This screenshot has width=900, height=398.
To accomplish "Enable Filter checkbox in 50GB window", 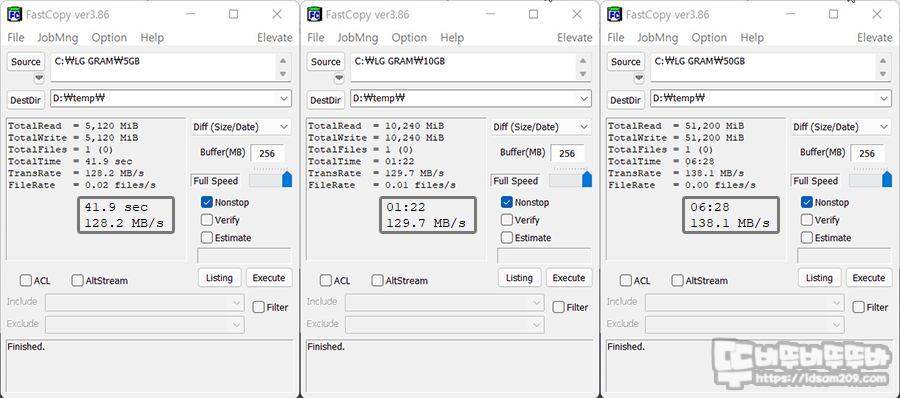I will coord(859,307).
